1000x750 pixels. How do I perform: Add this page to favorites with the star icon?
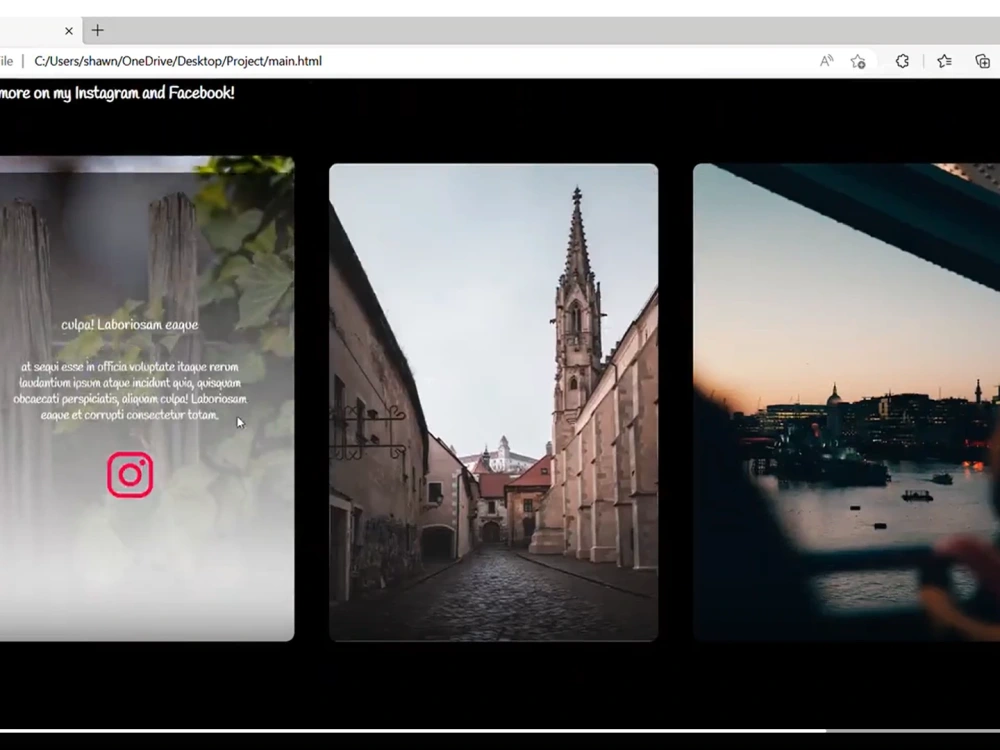click(x=858, y=61)
